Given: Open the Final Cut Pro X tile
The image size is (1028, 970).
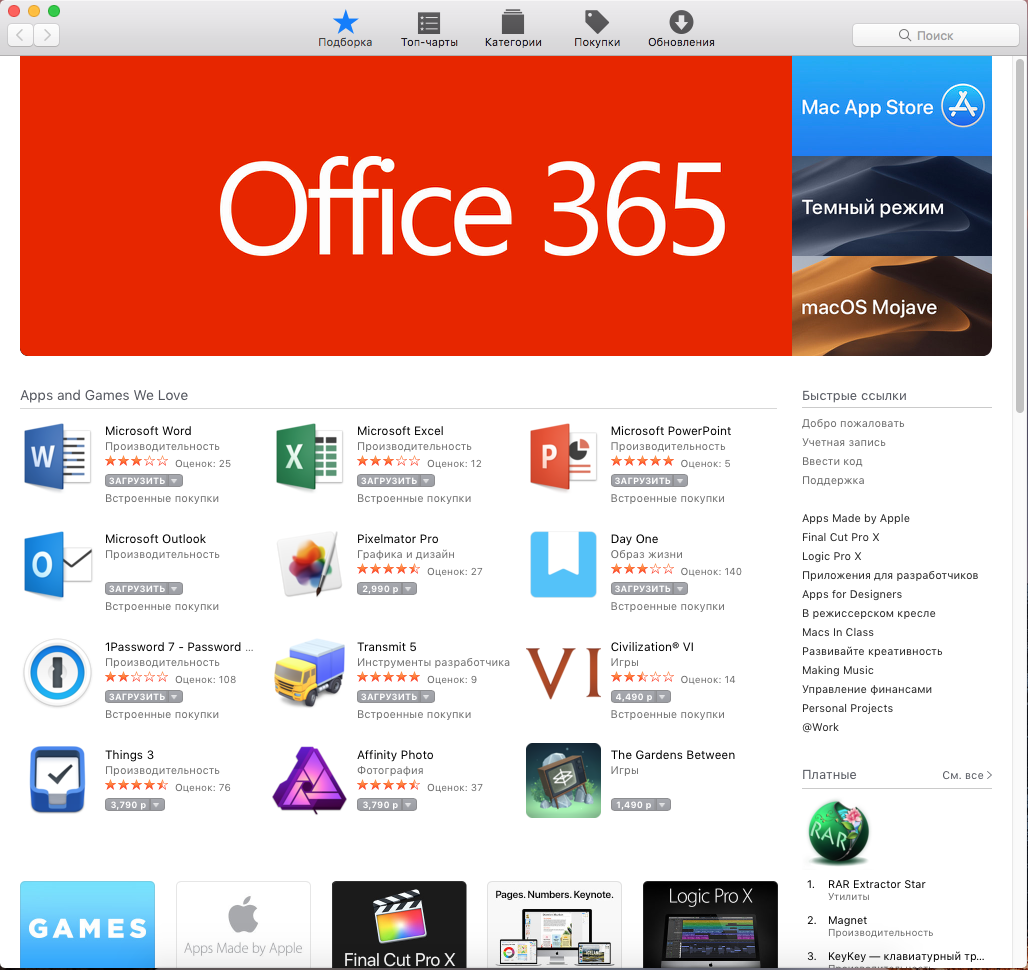Looking at the screenshot, I should (399, 925).
